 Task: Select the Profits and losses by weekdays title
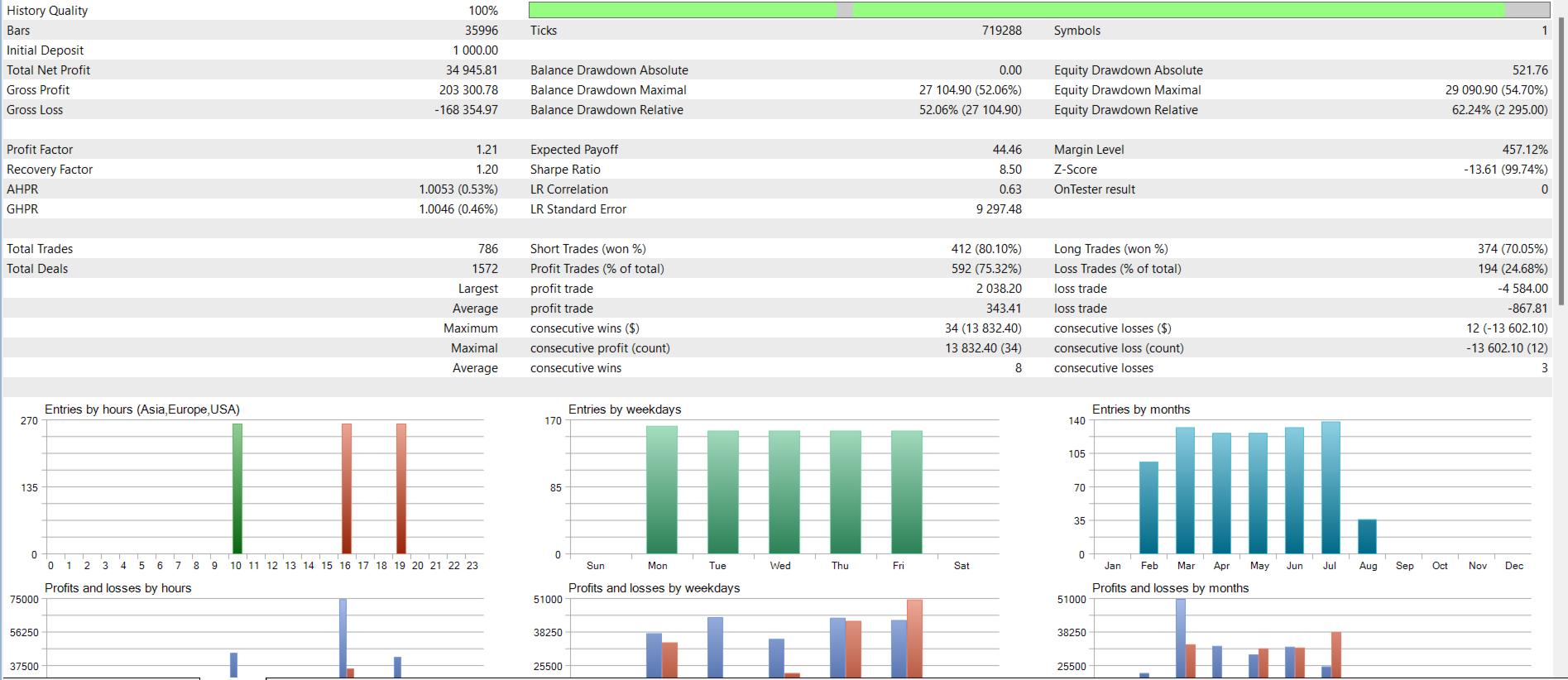coord(655,588)
